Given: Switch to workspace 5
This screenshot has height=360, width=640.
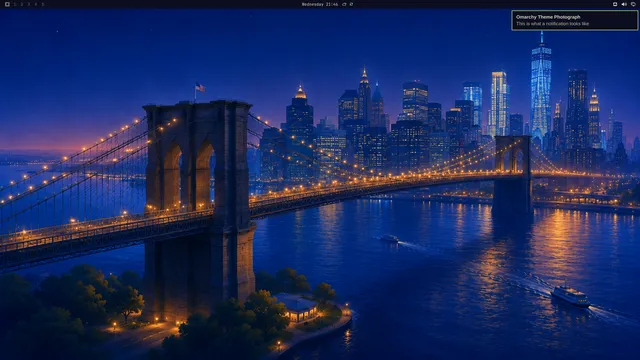Looking at the screenshot, I should [42, 4].
